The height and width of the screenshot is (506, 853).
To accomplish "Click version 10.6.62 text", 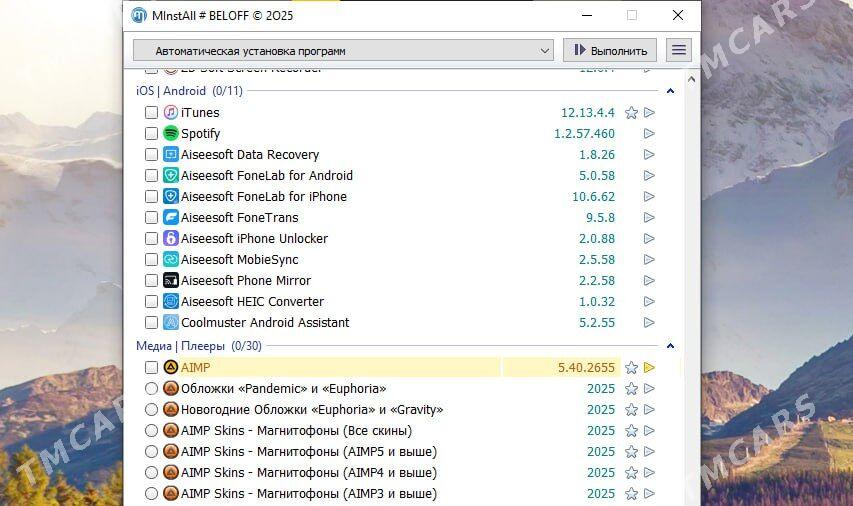I will coord(593,196).
